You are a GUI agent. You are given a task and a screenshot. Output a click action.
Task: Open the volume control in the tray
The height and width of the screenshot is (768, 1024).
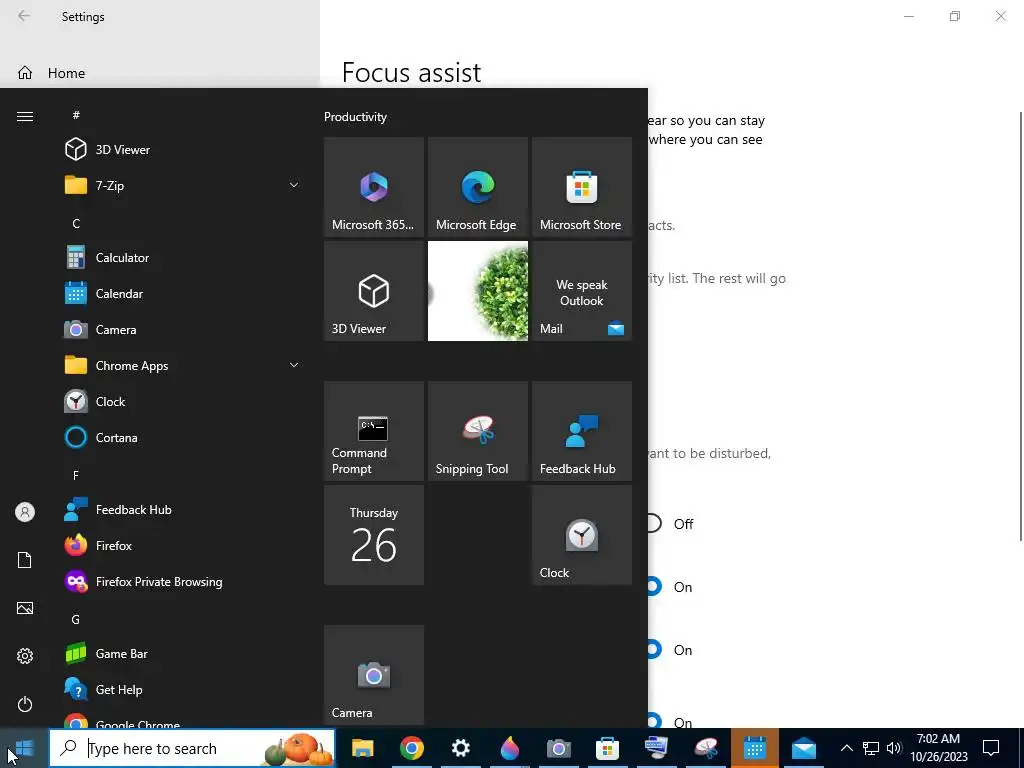pos(894,748)
